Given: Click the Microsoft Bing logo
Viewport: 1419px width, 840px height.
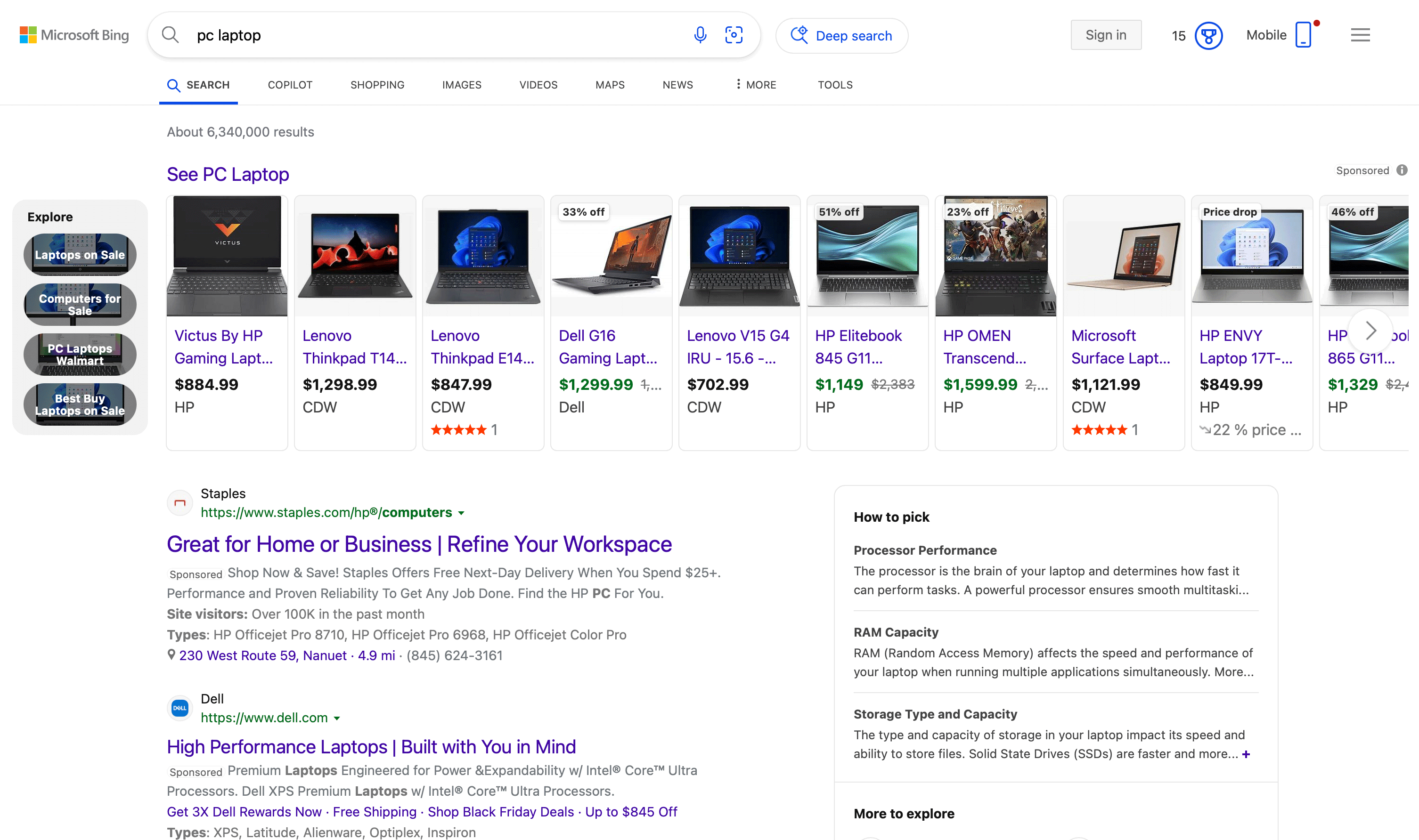Looking at the screenshot, I should pos(74,35).
